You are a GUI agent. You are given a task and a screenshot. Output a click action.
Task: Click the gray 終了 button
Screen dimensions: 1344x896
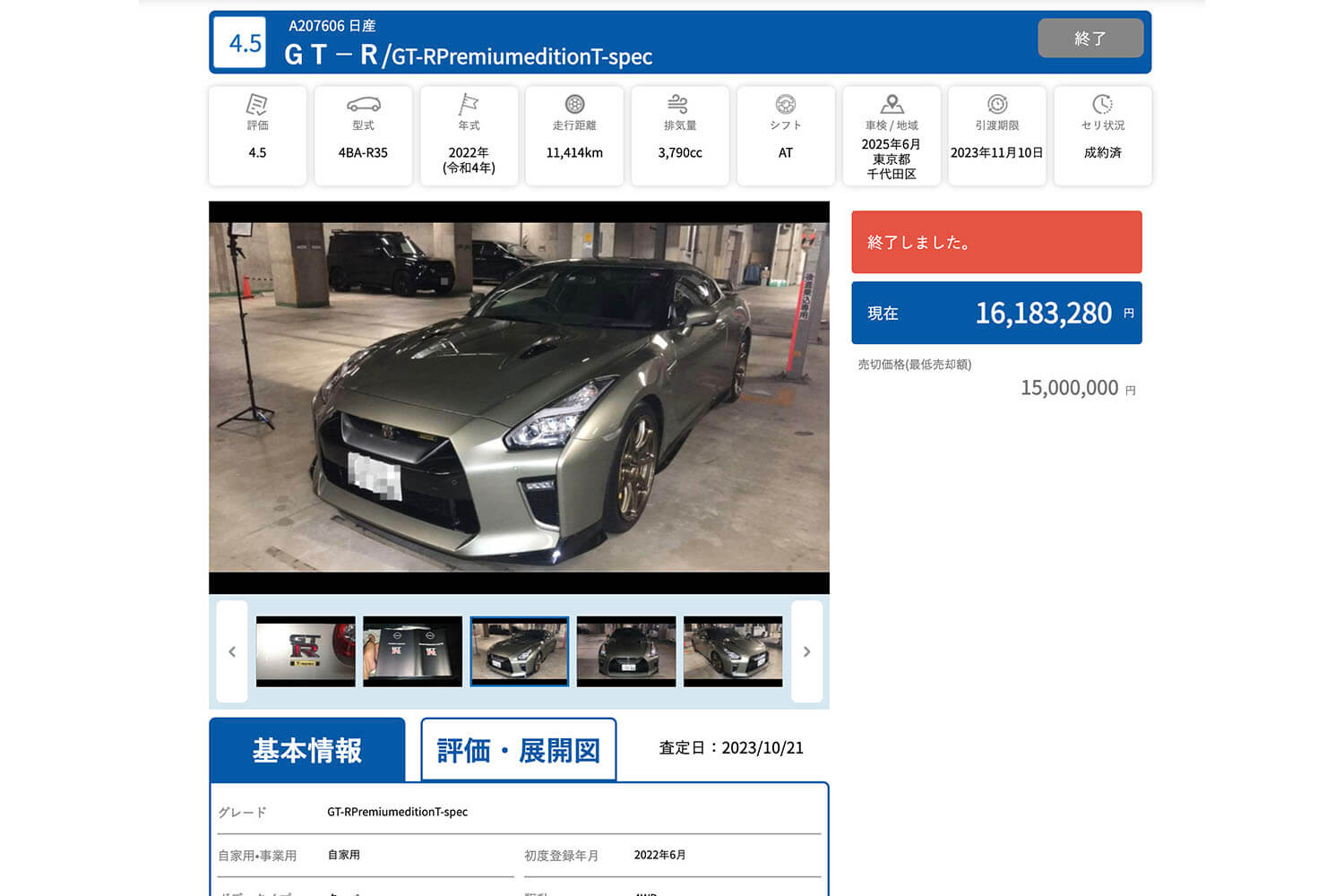coord(1090,38)
